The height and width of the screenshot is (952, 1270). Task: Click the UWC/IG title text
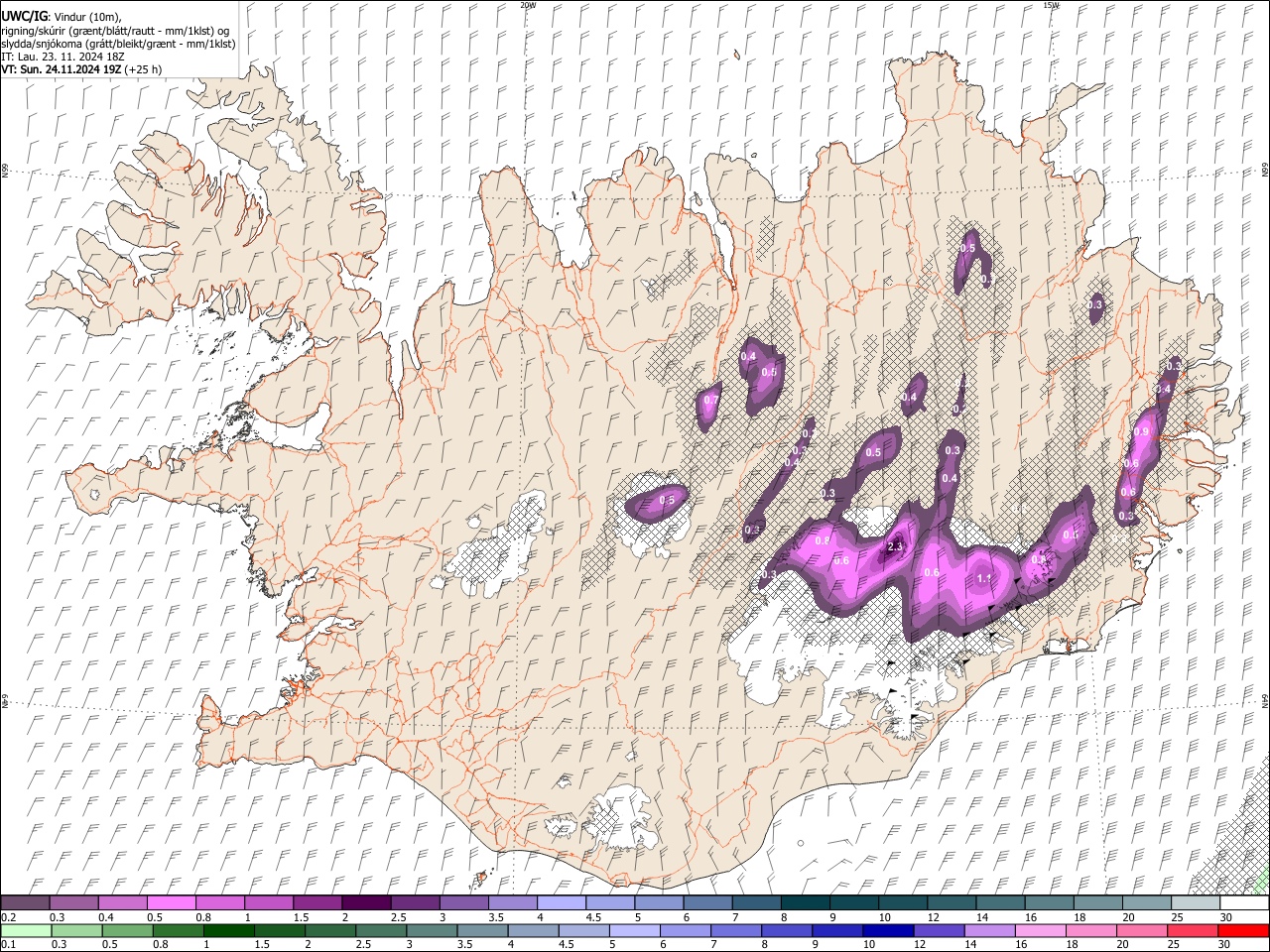pyautogui.click(x=23, y=16)
